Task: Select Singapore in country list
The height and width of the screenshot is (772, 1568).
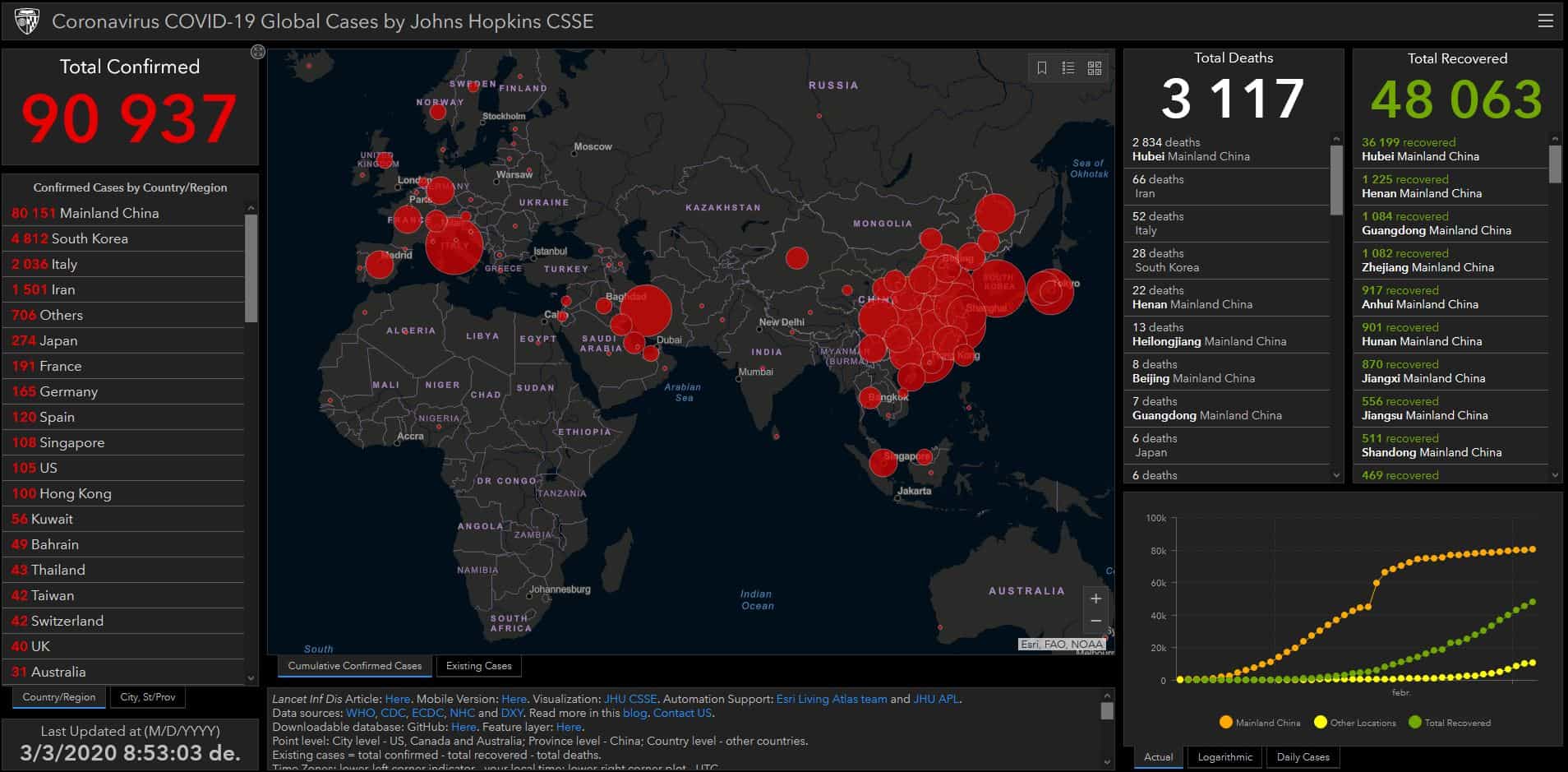Action: 123,442
